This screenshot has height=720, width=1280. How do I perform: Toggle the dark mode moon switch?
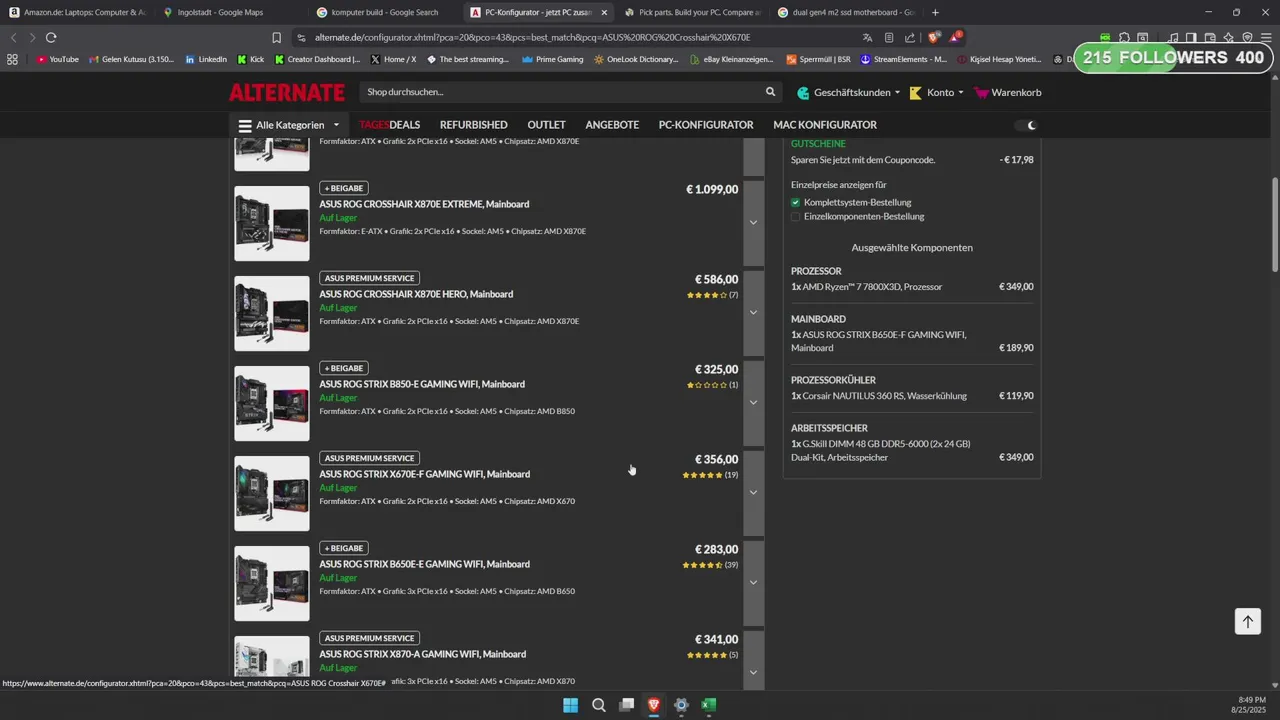[1026, 125]
